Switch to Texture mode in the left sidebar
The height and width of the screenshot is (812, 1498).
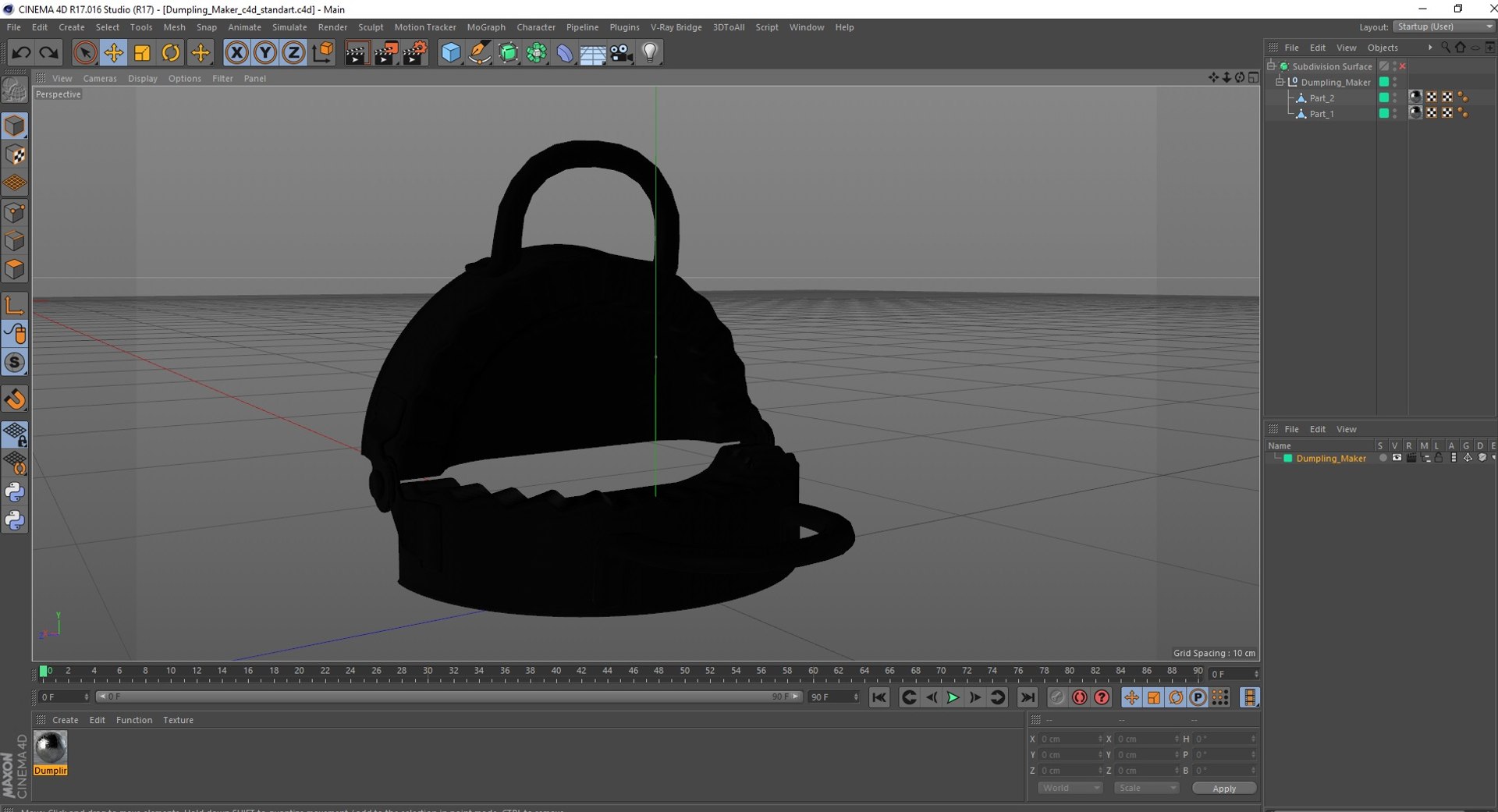click(15, 155)
